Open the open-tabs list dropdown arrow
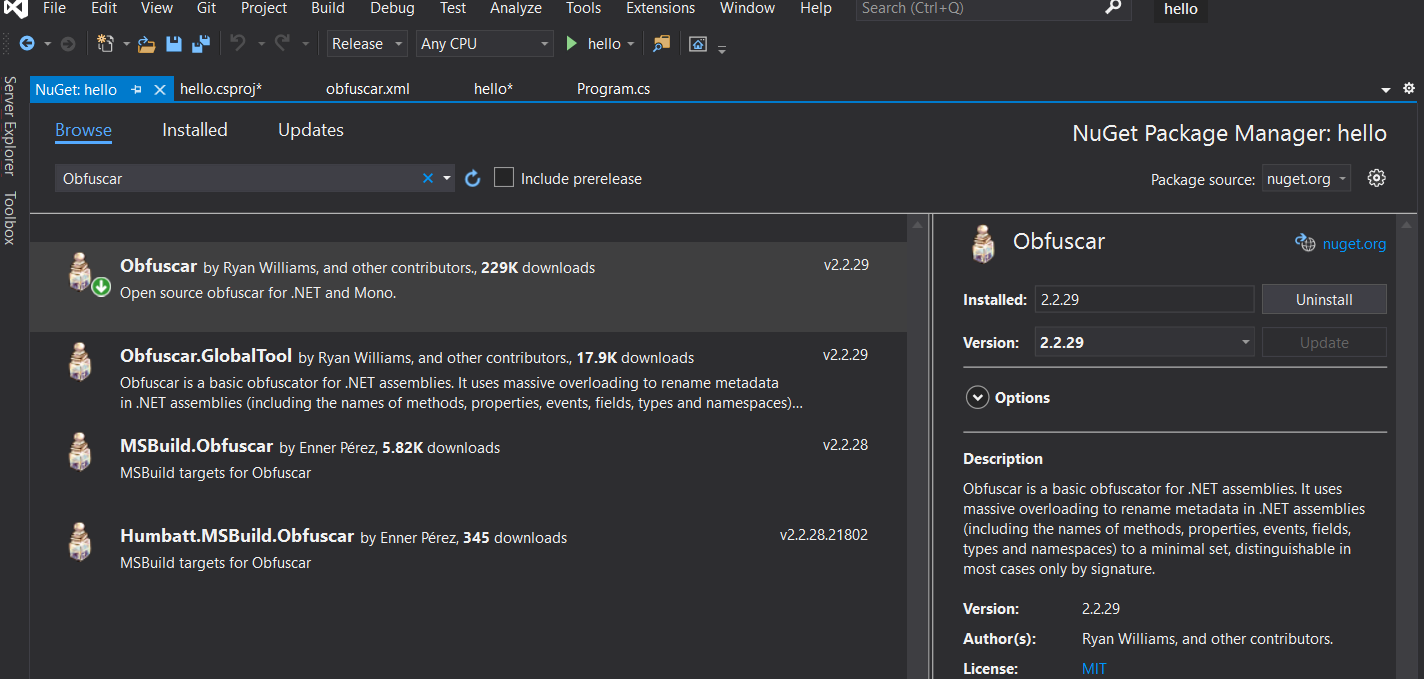 (x=1386, y=90)
